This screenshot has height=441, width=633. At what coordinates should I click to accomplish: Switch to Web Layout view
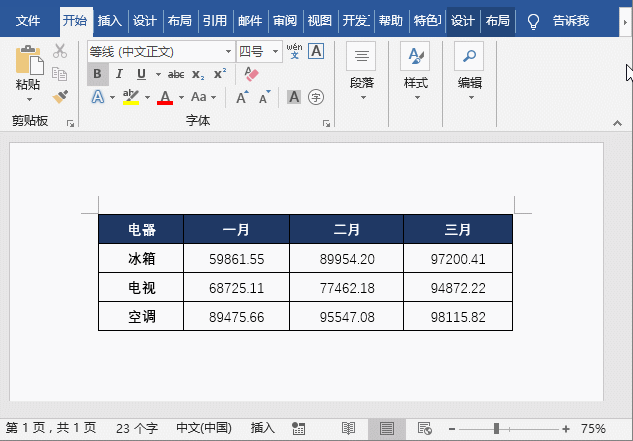click(425, 428)
